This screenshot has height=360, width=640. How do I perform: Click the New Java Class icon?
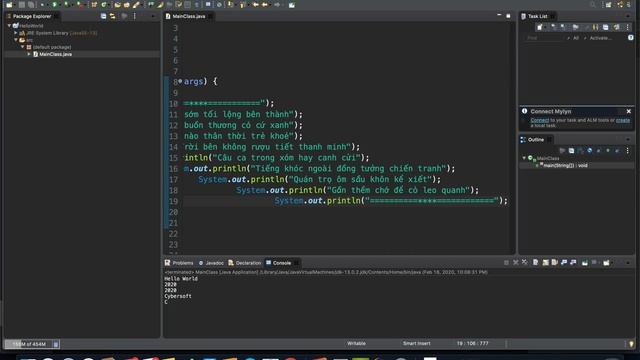(x=104, y=4)
